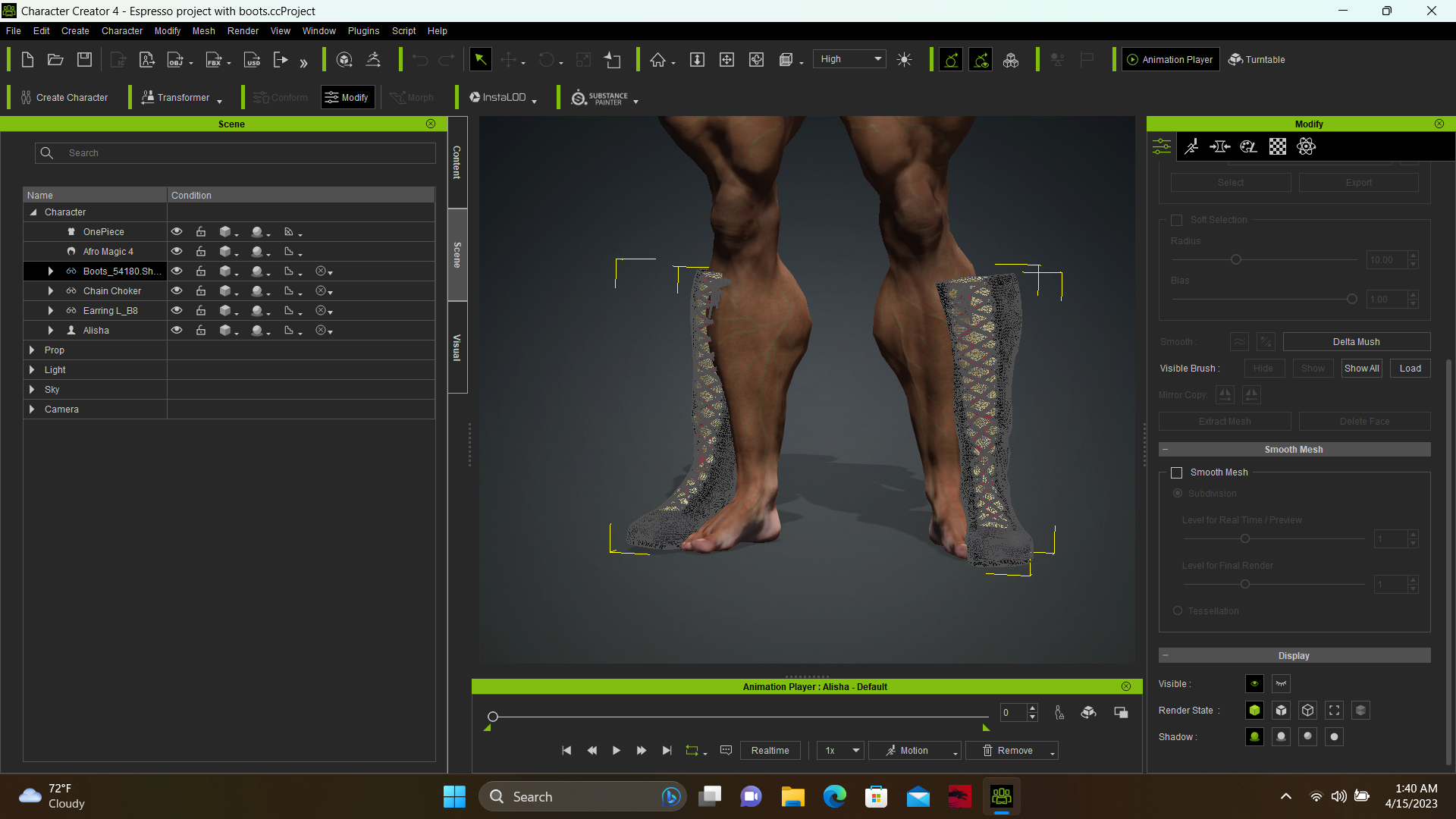Toggle the sun lighting icon
This screenshot has width=1456, height=819.
click(x=904, y=60)
